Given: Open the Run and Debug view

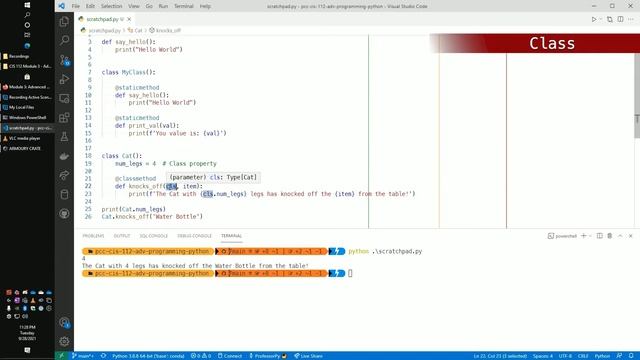Looking at the screenshot, I should tap(64, 79).
